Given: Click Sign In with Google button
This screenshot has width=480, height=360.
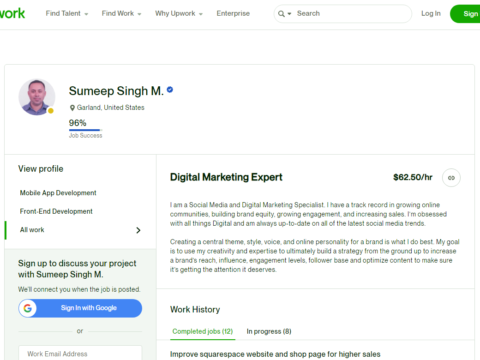Looking at the screenshot, I should point(80,308).
